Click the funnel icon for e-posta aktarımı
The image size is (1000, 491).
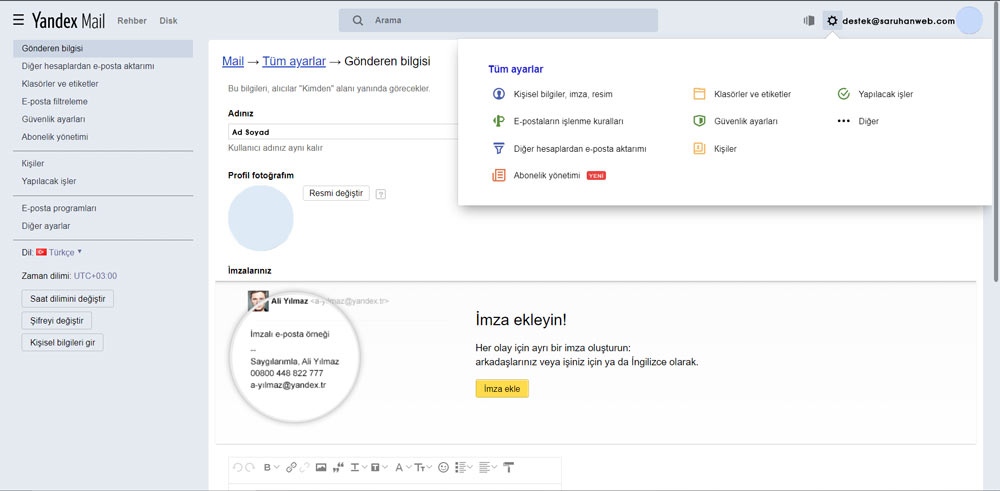click(499, 149)
